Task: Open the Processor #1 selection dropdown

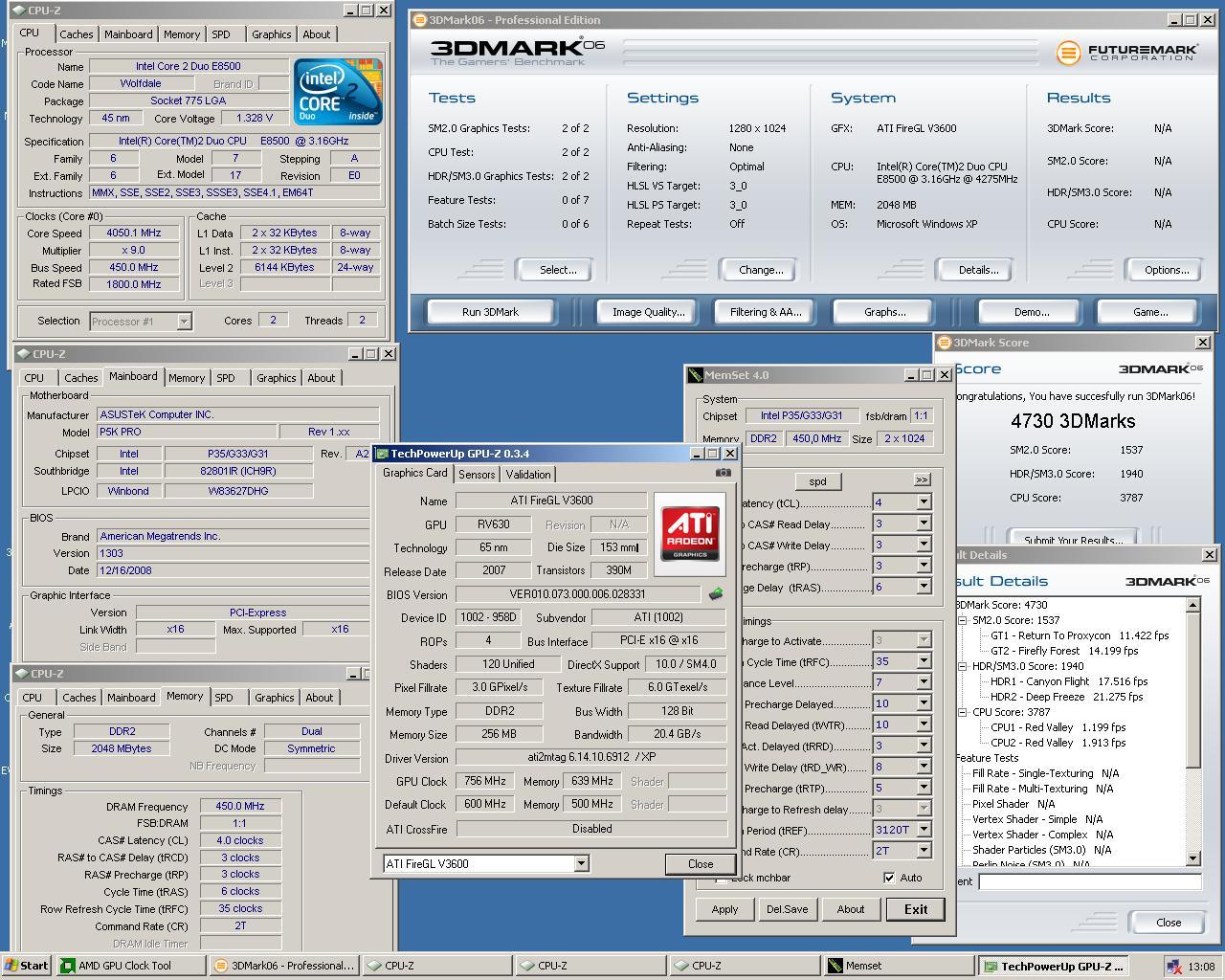Action: tap(184, 322)
